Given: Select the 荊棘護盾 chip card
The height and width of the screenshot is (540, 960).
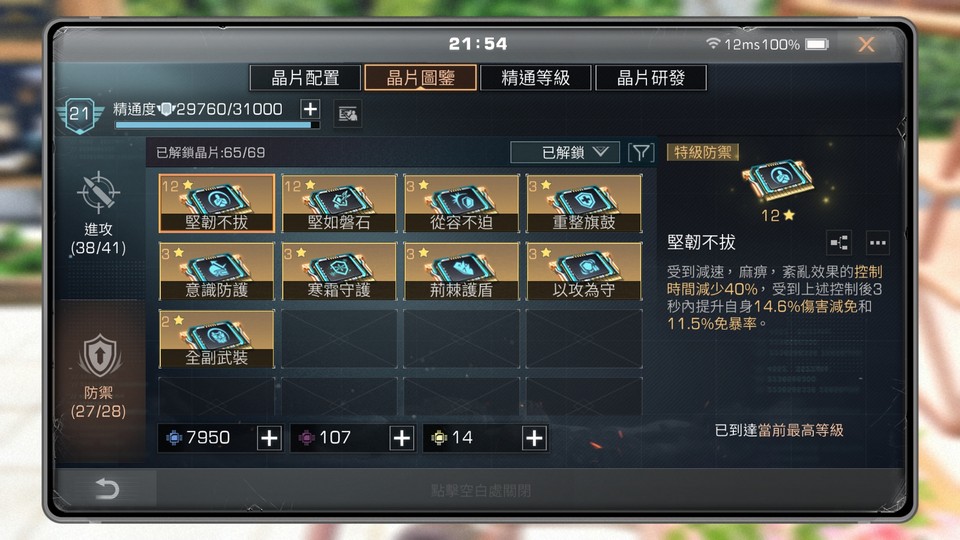Looking at the screenshot, I should click(462, 271).
